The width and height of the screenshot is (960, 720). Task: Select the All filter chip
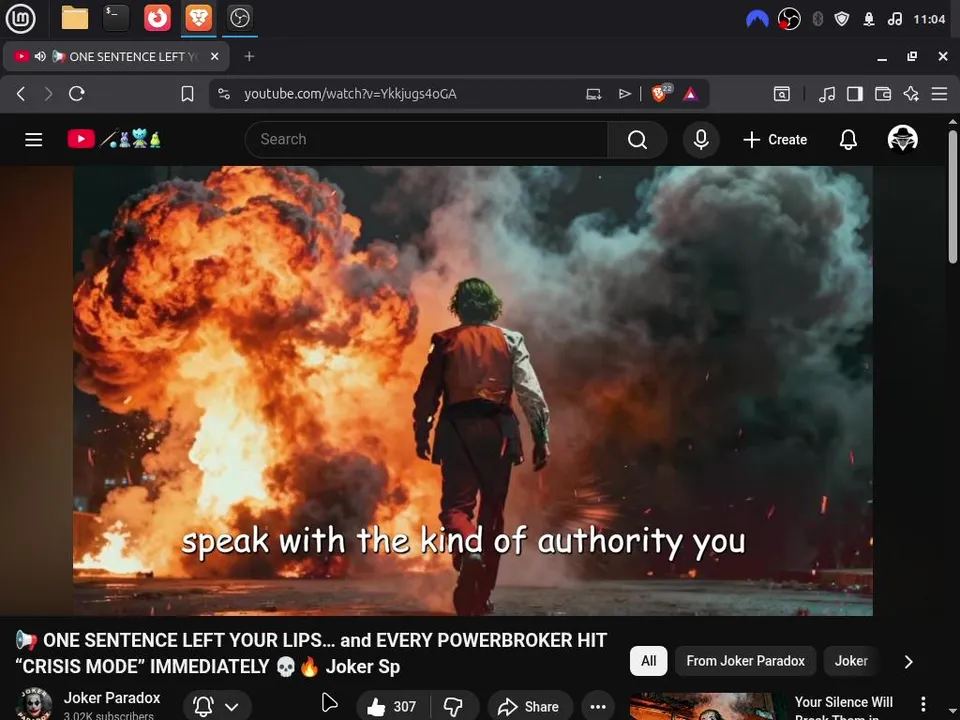tap(648, 661)
